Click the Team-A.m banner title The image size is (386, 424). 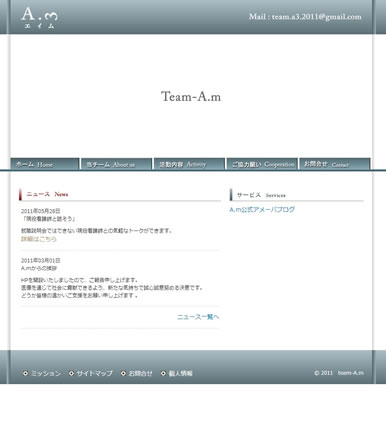191,97
